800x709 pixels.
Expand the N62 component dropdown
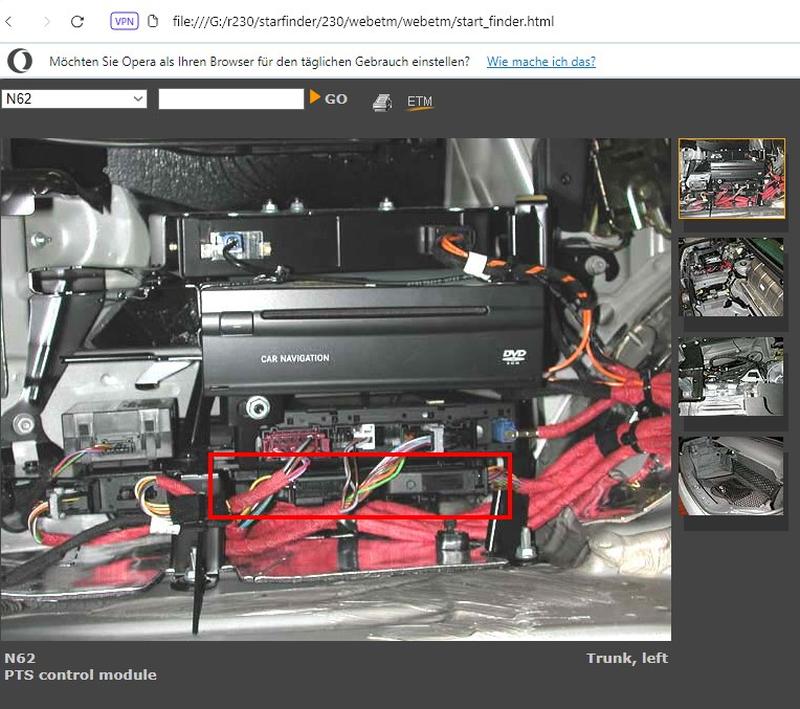74,98
